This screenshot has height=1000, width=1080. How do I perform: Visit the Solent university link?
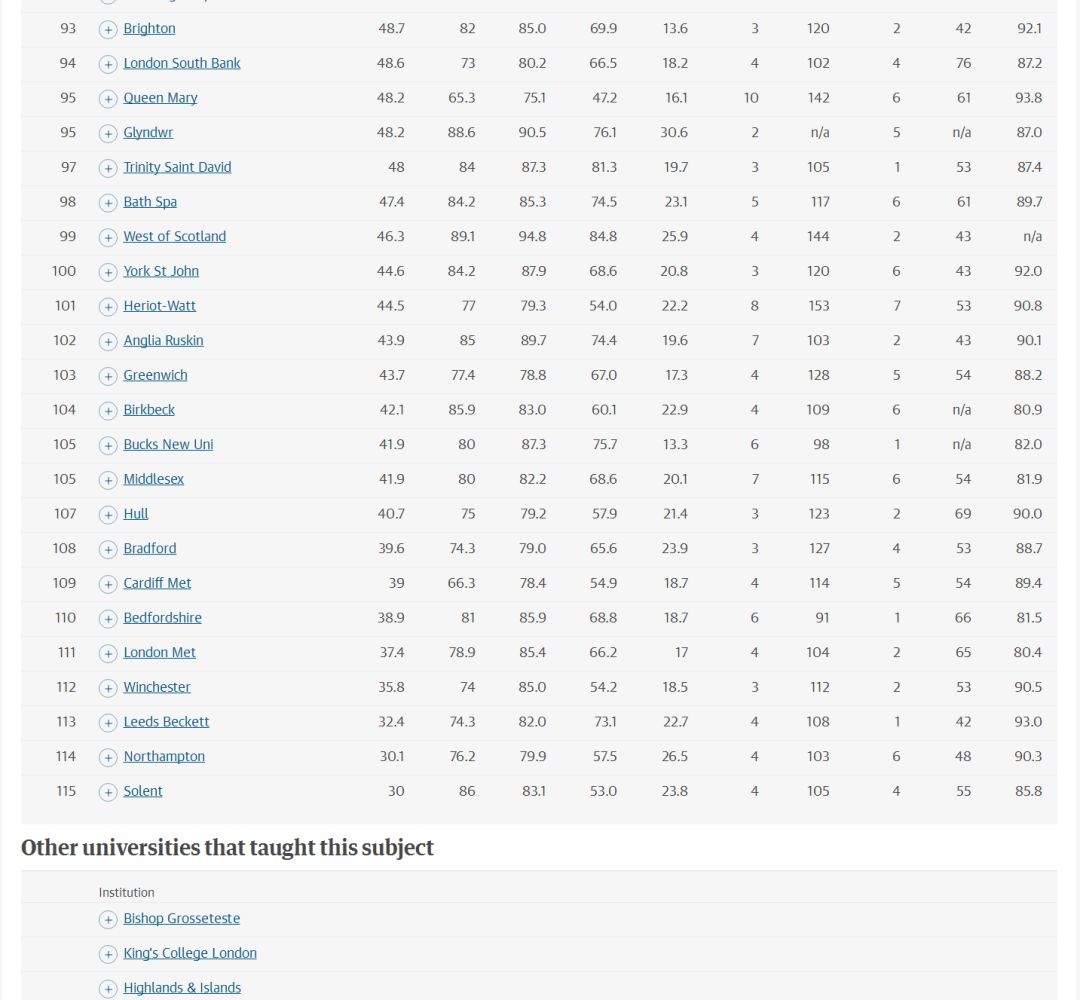tap(143, 791)
